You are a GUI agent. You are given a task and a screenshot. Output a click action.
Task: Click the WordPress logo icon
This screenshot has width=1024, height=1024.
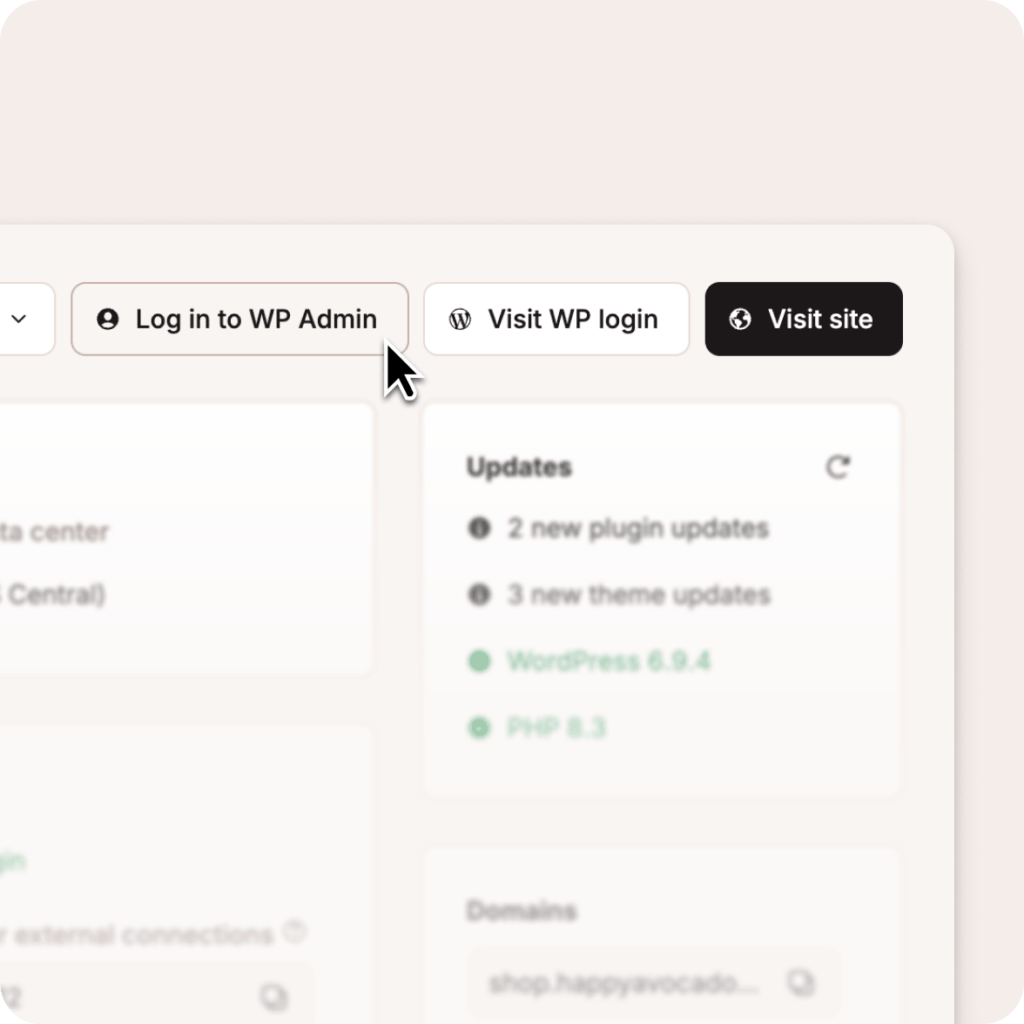coord(460,319)
